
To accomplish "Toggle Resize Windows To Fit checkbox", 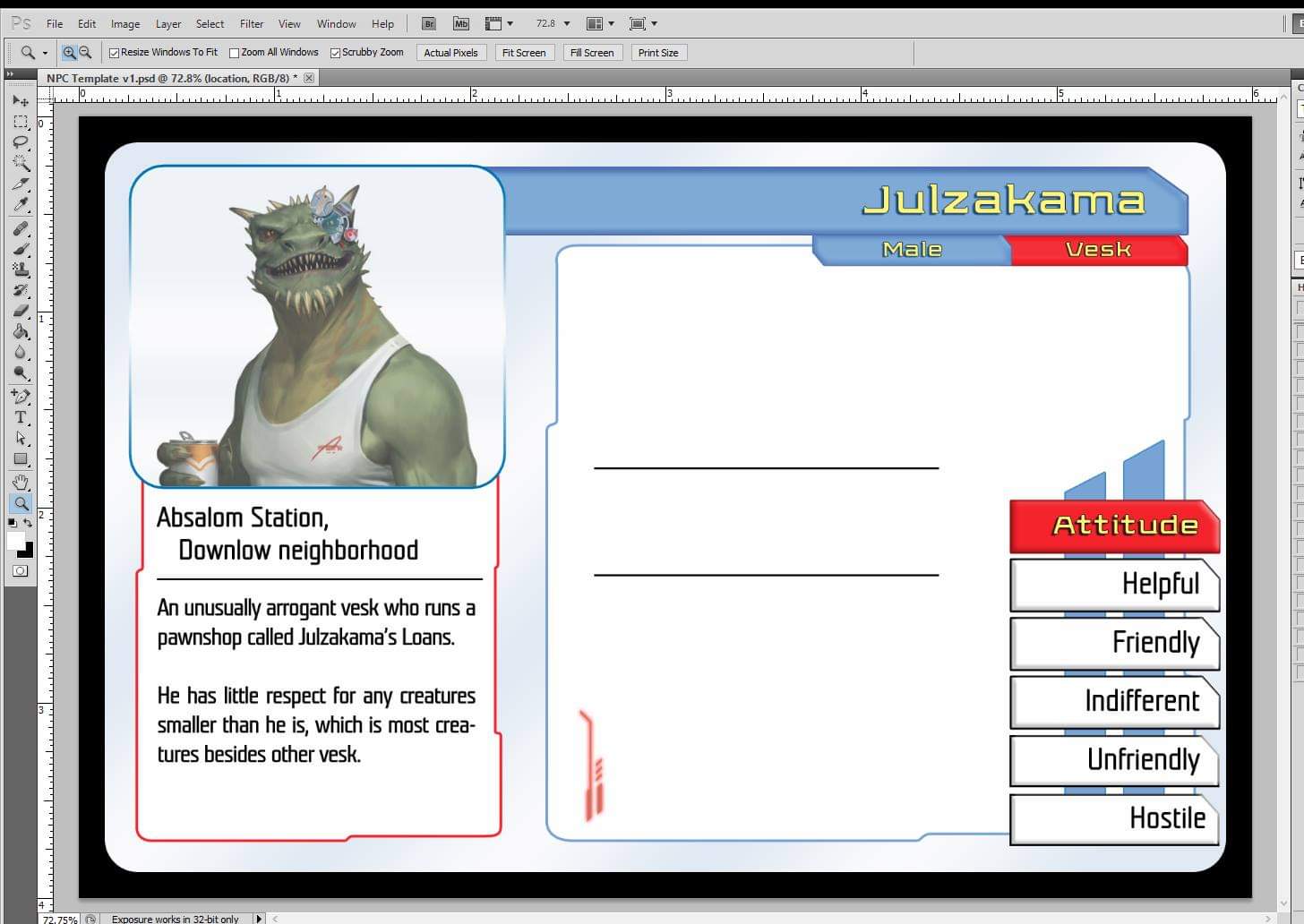I will pos(114,53).
